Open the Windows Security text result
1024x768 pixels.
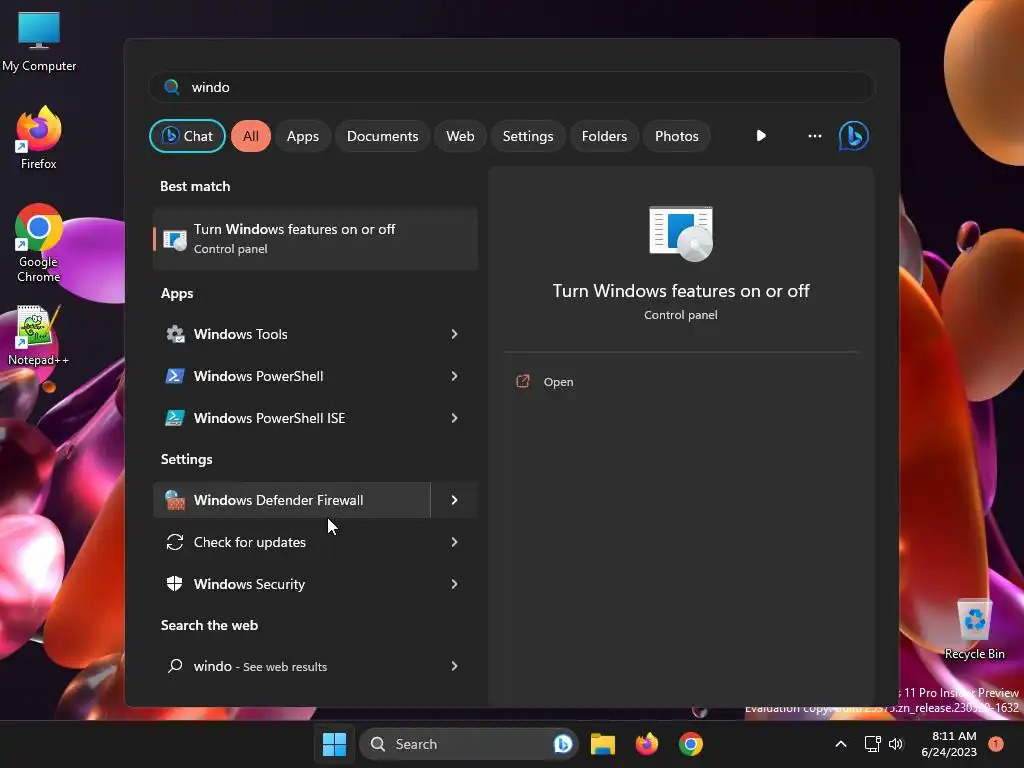(x=249, y=584)
